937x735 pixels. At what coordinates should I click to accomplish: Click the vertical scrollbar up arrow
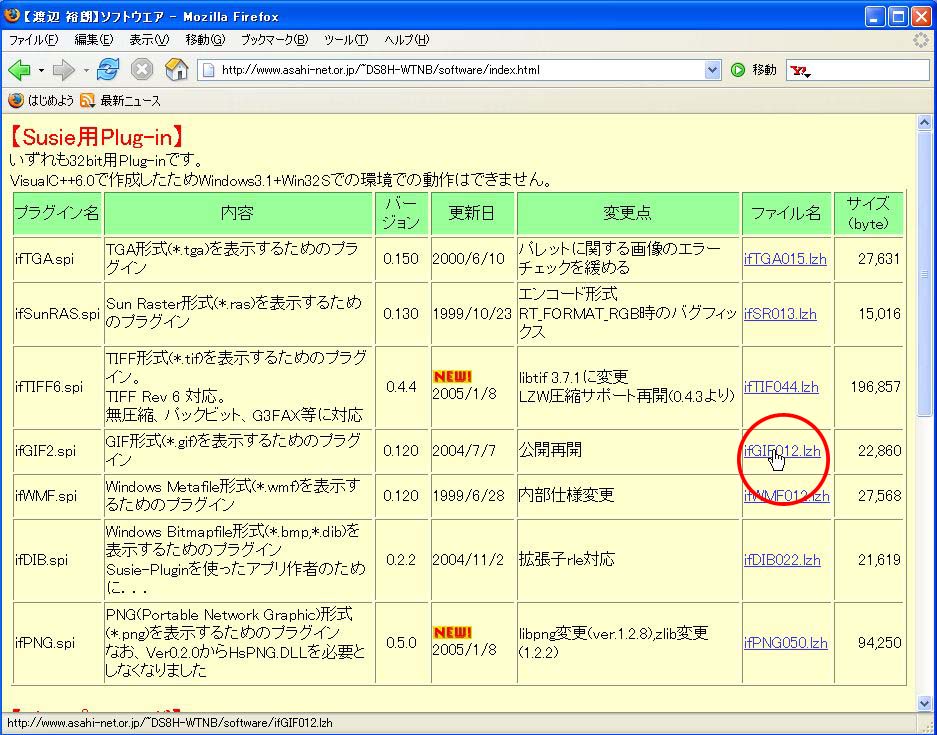click(x=924, y=122)
